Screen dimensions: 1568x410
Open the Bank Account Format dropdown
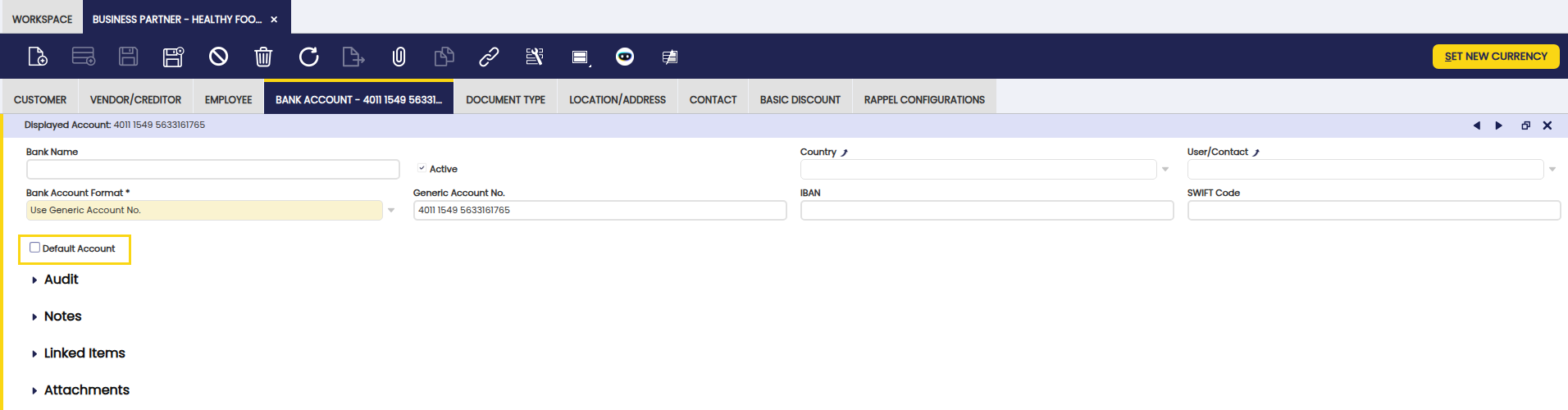point(391,211)
